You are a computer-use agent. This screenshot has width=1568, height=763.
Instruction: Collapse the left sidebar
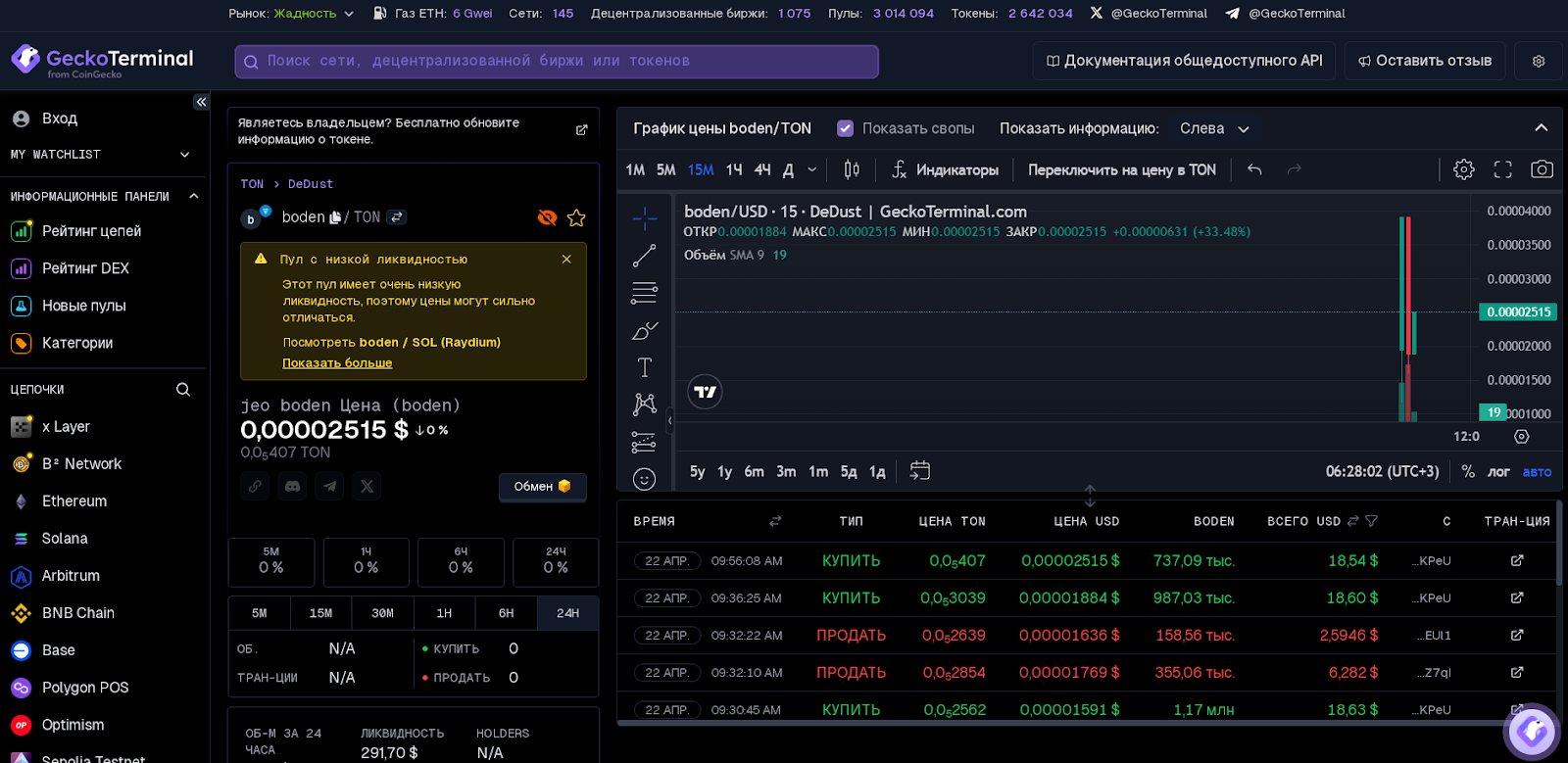click(201, 102)
